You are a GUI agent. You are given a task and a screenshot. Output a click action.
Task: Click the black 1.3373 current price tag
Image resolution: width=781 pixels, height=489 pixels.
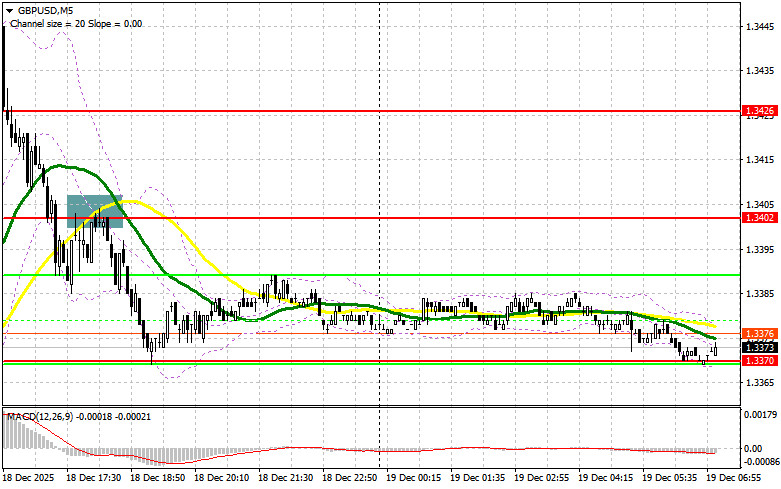pyautogui.click(x=756, y=346)
